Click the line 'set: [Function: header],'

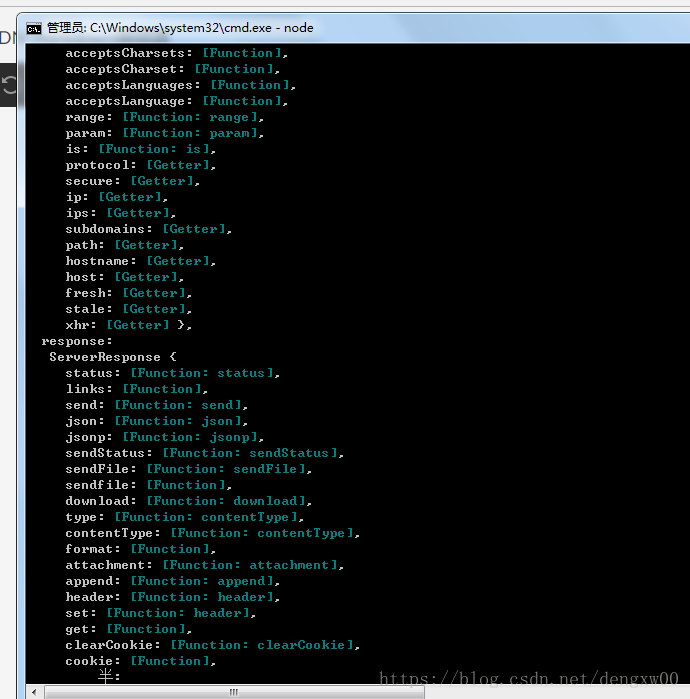point(160,613)
